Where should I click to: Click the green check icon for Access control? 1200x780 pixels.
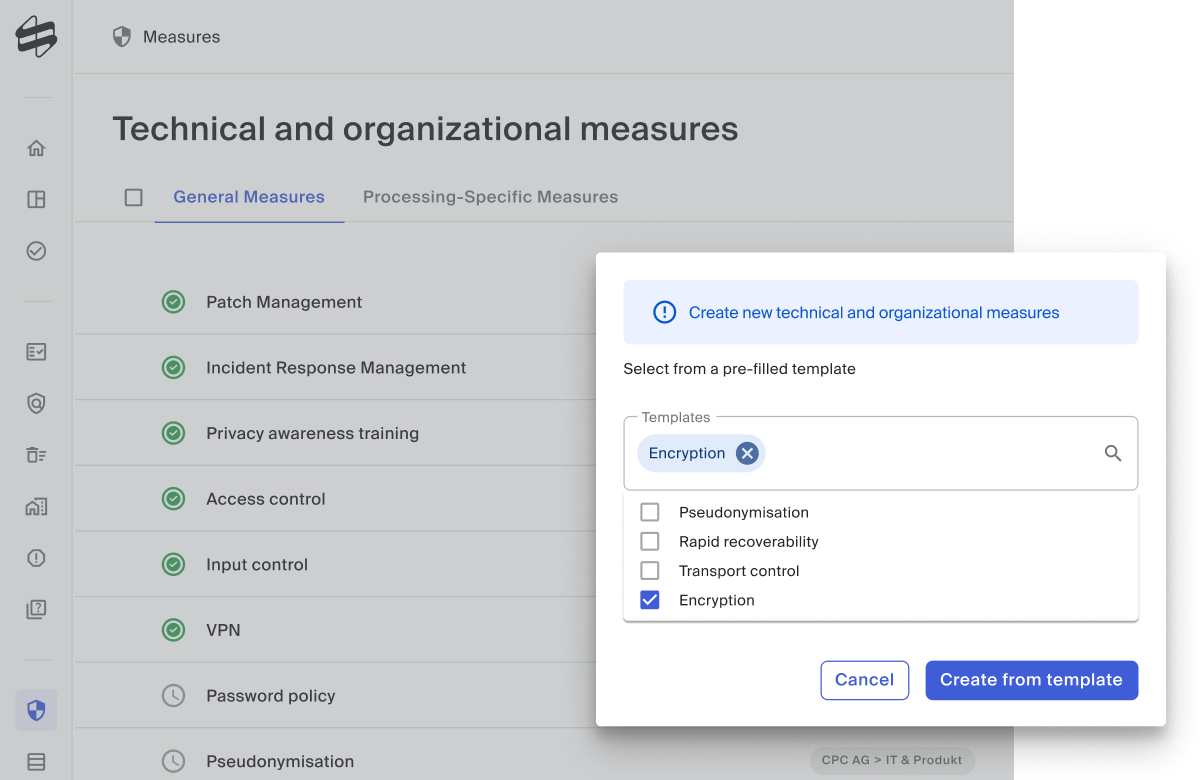174,499
